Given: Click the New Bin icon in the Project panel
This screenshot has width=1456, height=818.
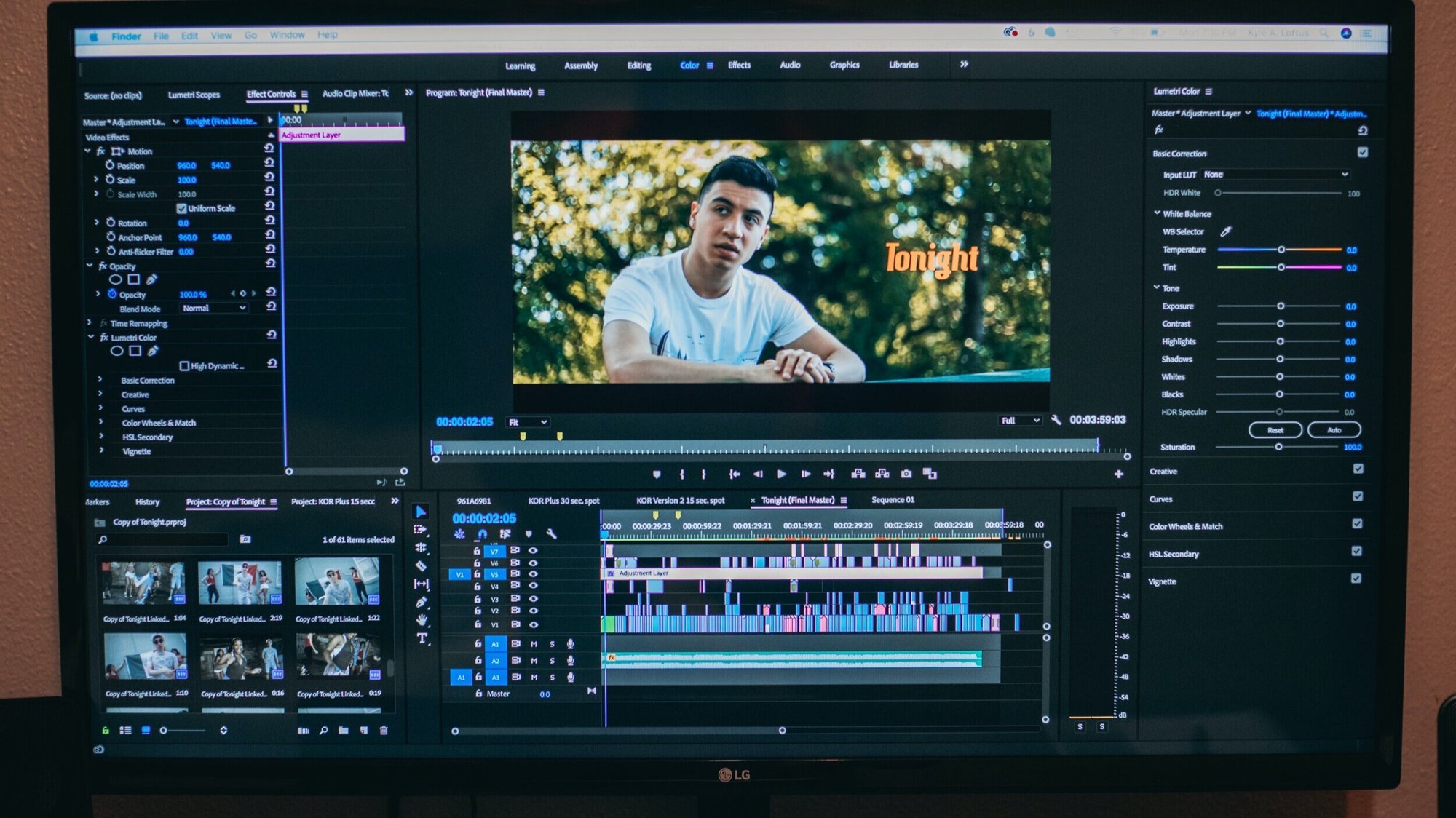Looking at the screenshot, I should tap(344, 731).
